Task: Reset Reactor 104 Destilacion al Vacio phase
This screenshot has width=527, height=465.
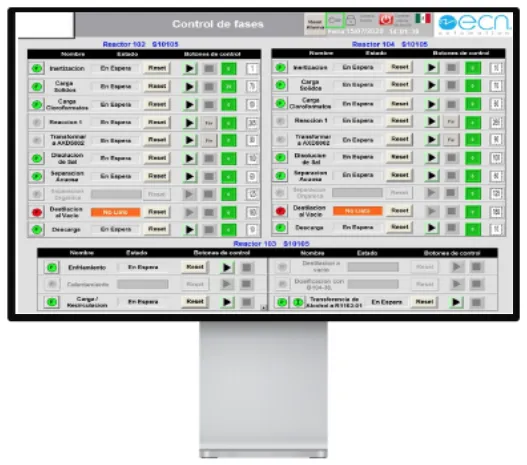Action: pyautogui.click(x=400, y=211)
